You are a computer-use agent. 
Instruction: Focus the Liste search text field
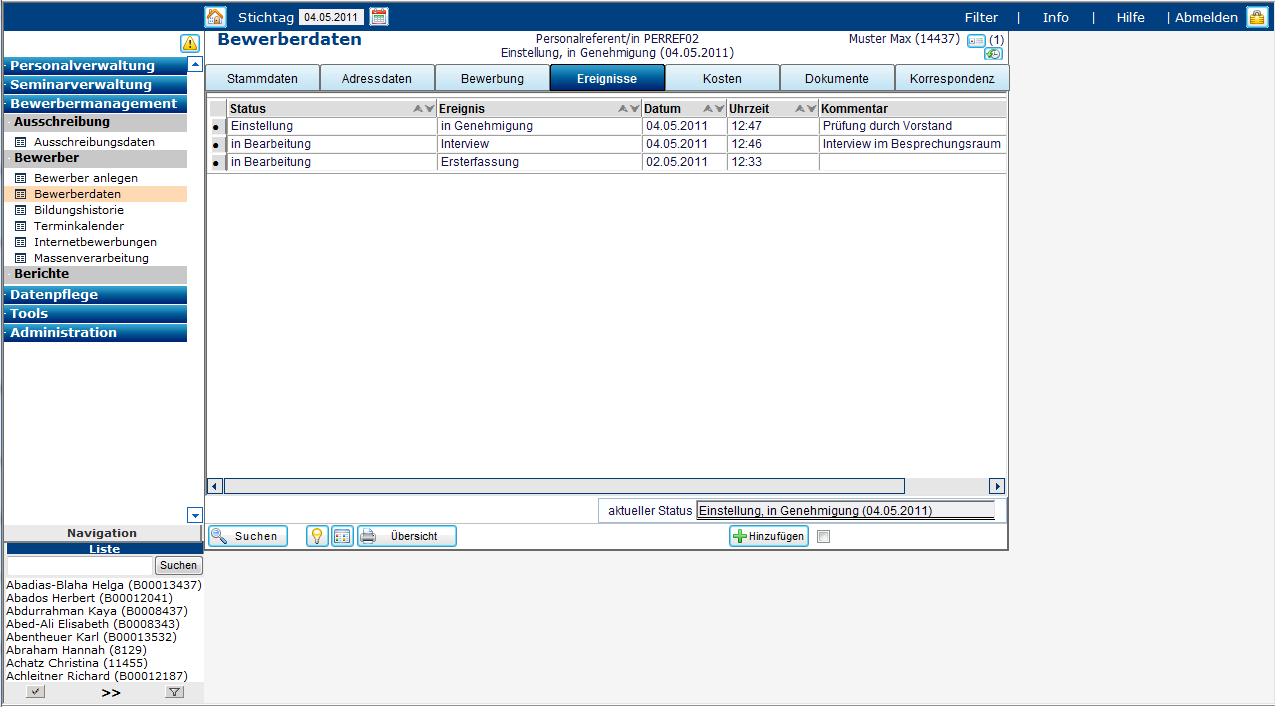(79, 566)
